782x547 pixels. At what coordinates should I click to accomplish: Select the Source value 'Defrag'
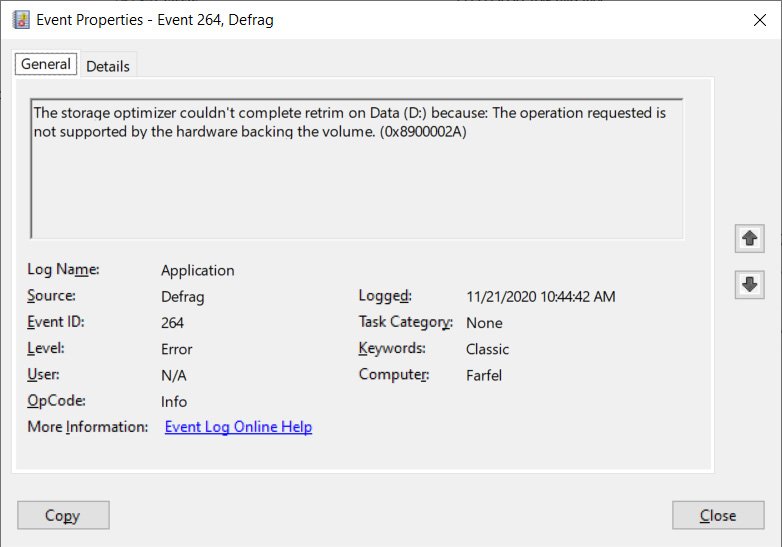pos(183,296)
